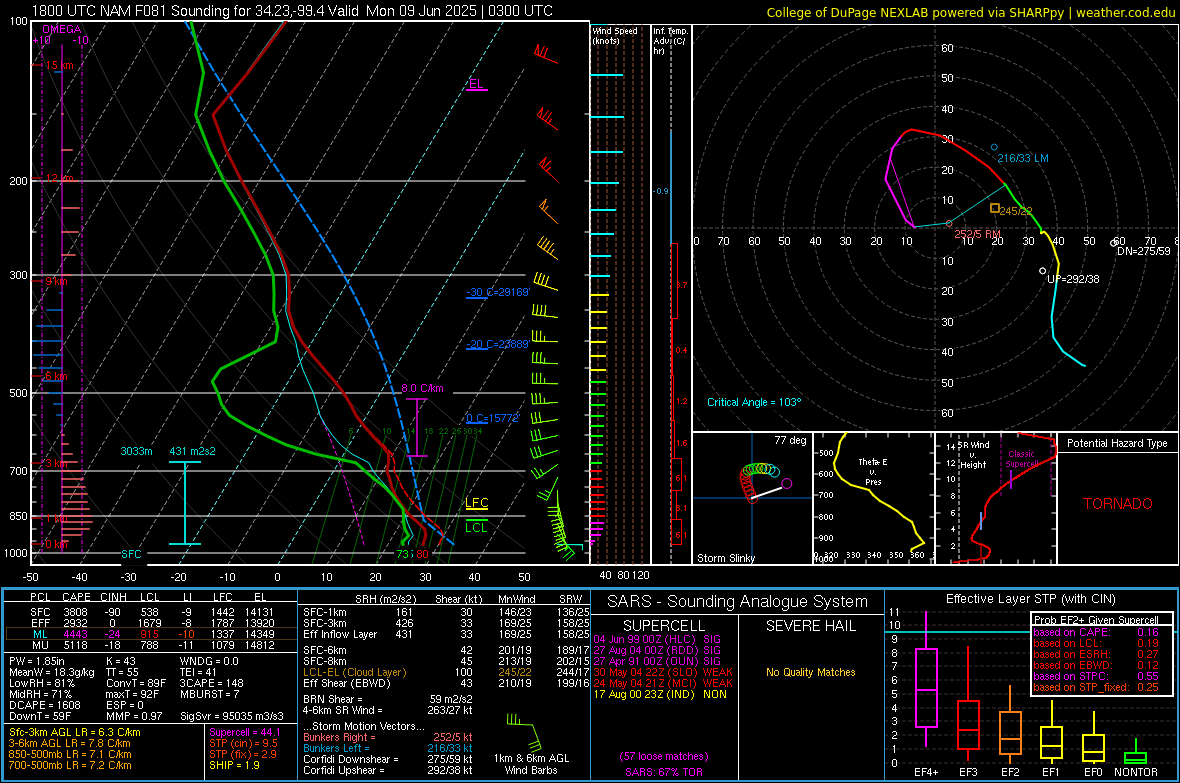Click the SFC parcel CAPE value "3808"
1180x783 pixels.
point(75,612)
